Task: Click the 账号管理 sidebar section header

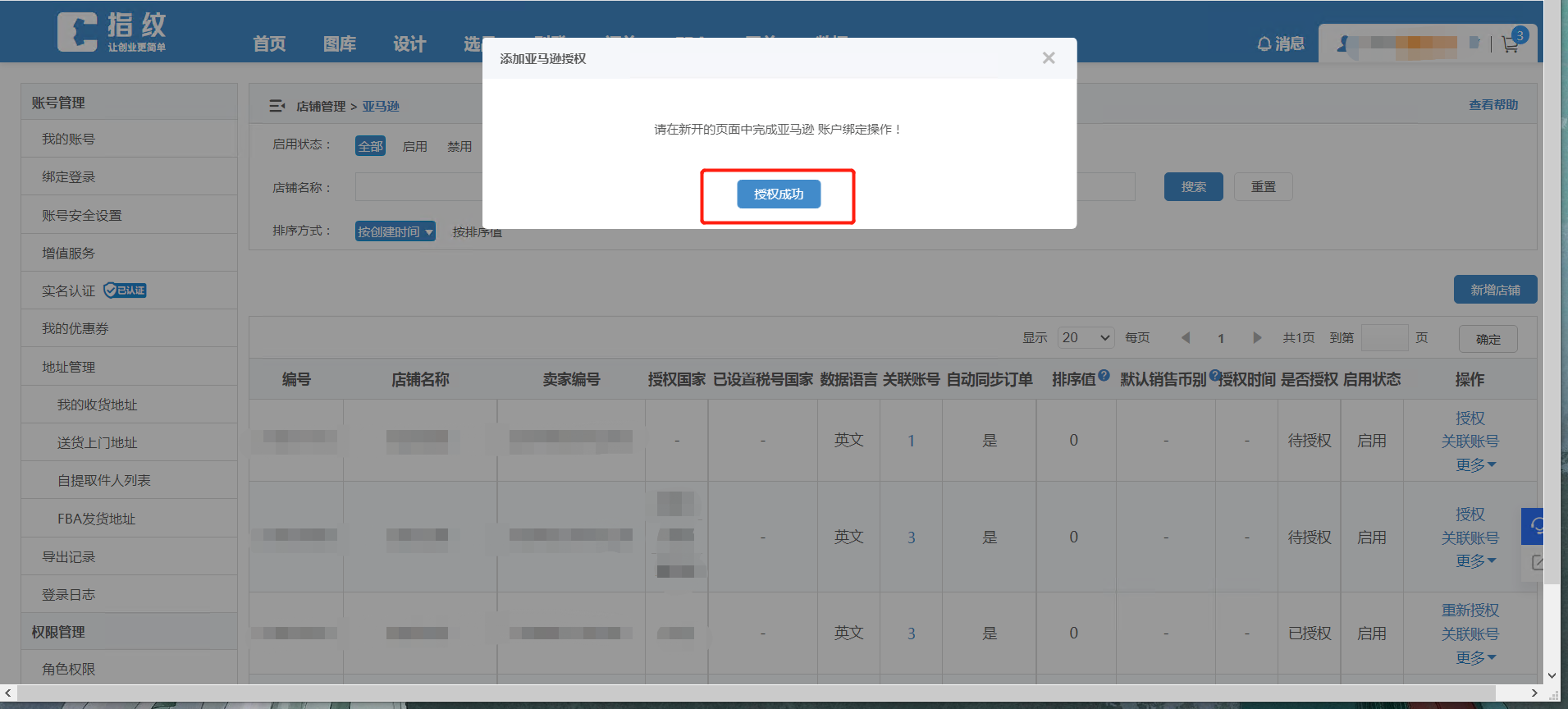Action: [x=129, y=103]
